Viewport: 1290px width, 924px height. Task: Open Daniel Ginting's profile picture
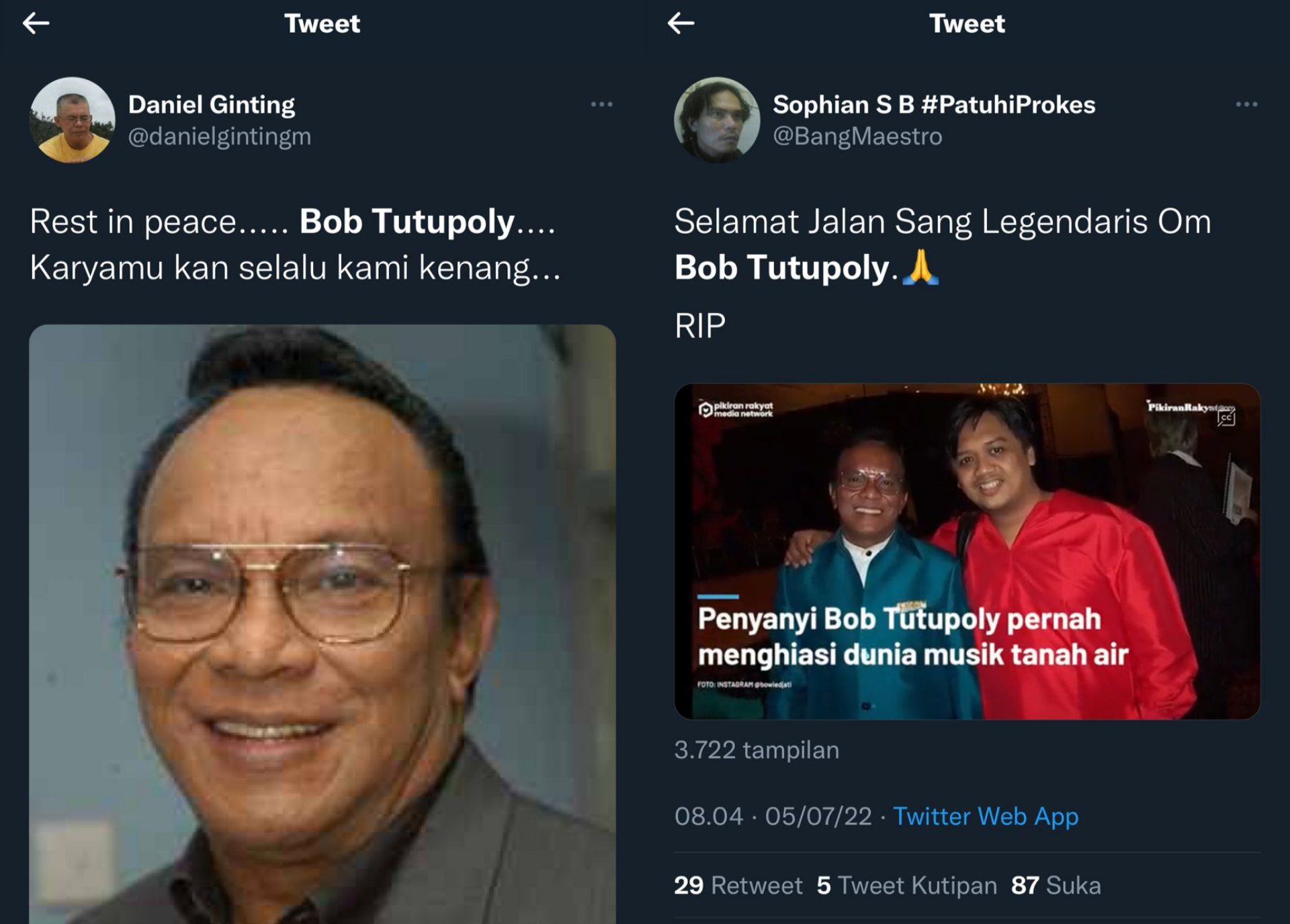73,120
